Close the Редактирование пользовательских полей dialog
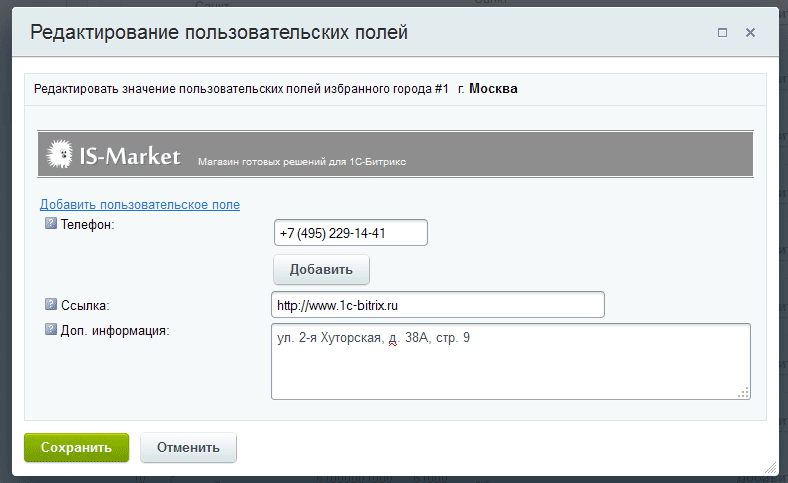Viewport: 788px width, 483px height. coord(750,33)
